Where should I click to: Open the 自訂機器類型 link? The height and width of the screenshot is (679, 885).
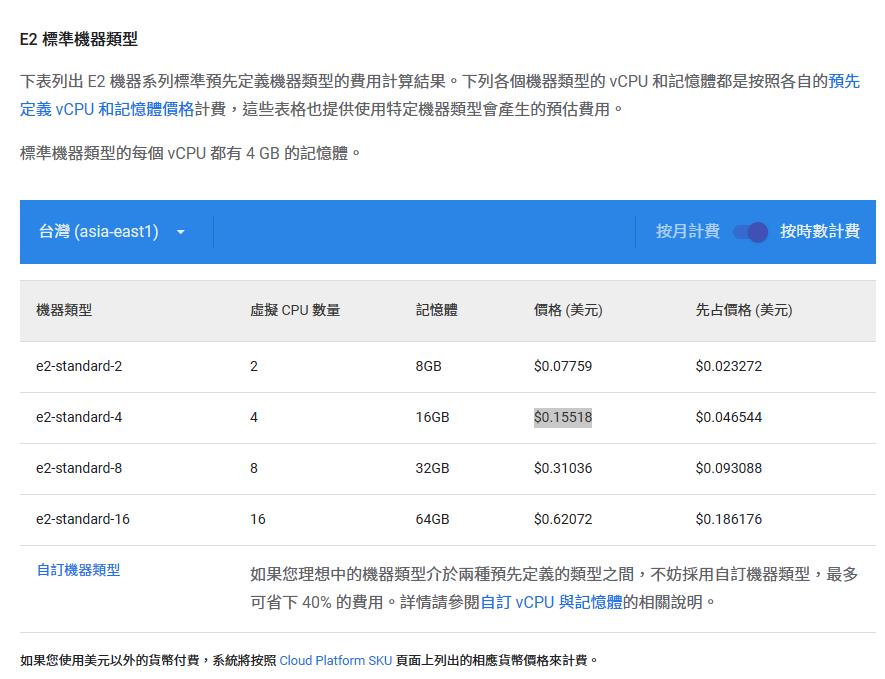coord(78,570)
